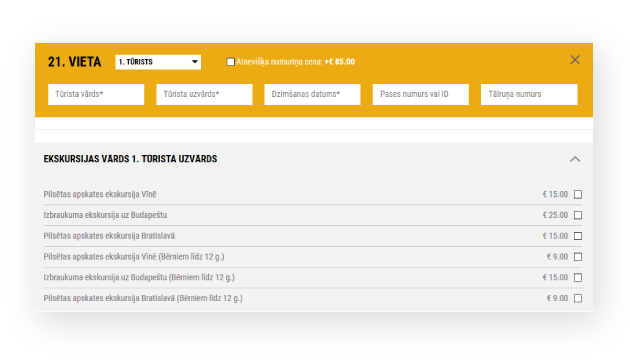Screen dimensions: 630x360
Task: Close the 21. Vieta seat panel
Action: (575, 60)
